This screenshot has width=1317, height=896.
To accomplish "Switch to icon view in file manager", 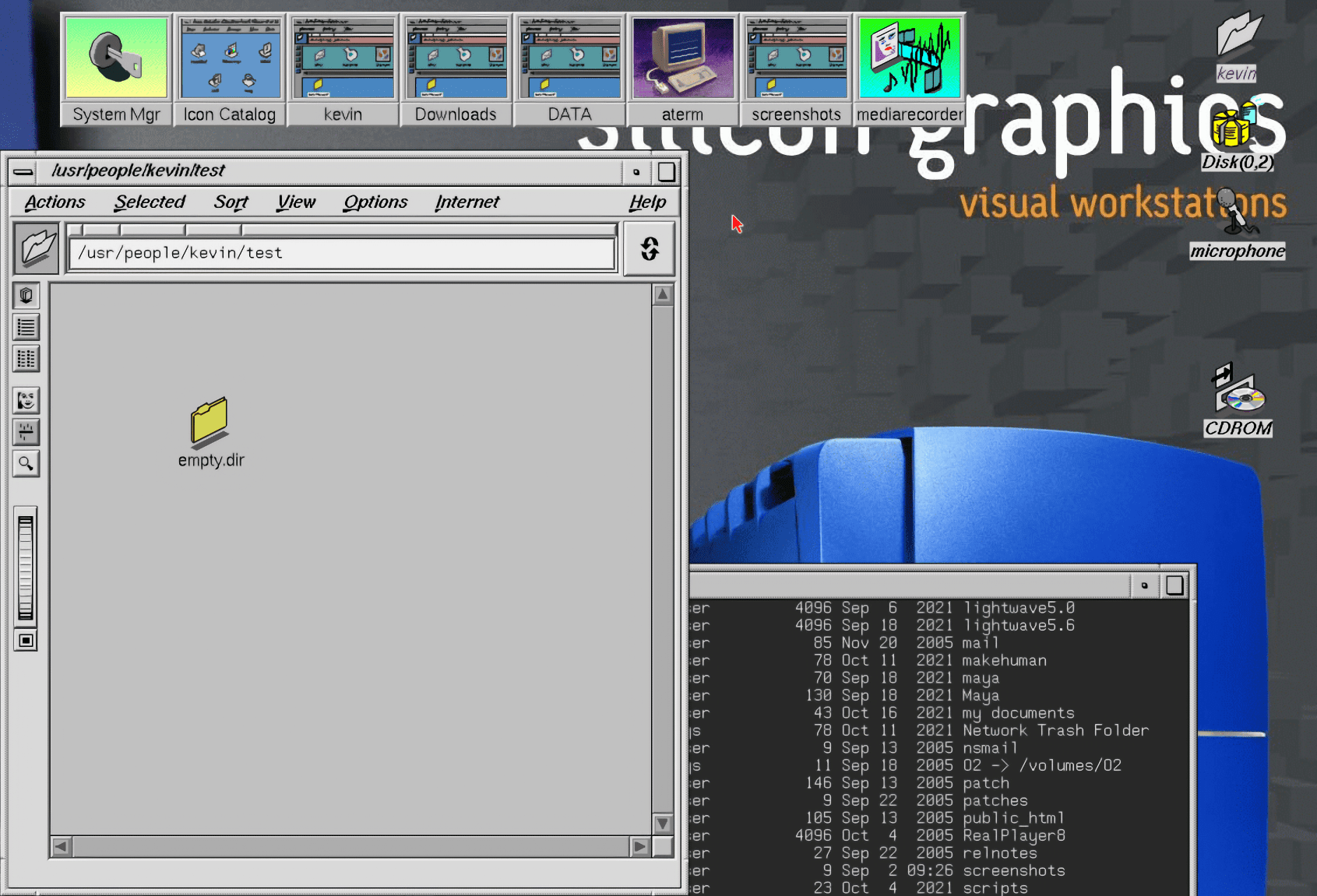I will coord(26,296).
